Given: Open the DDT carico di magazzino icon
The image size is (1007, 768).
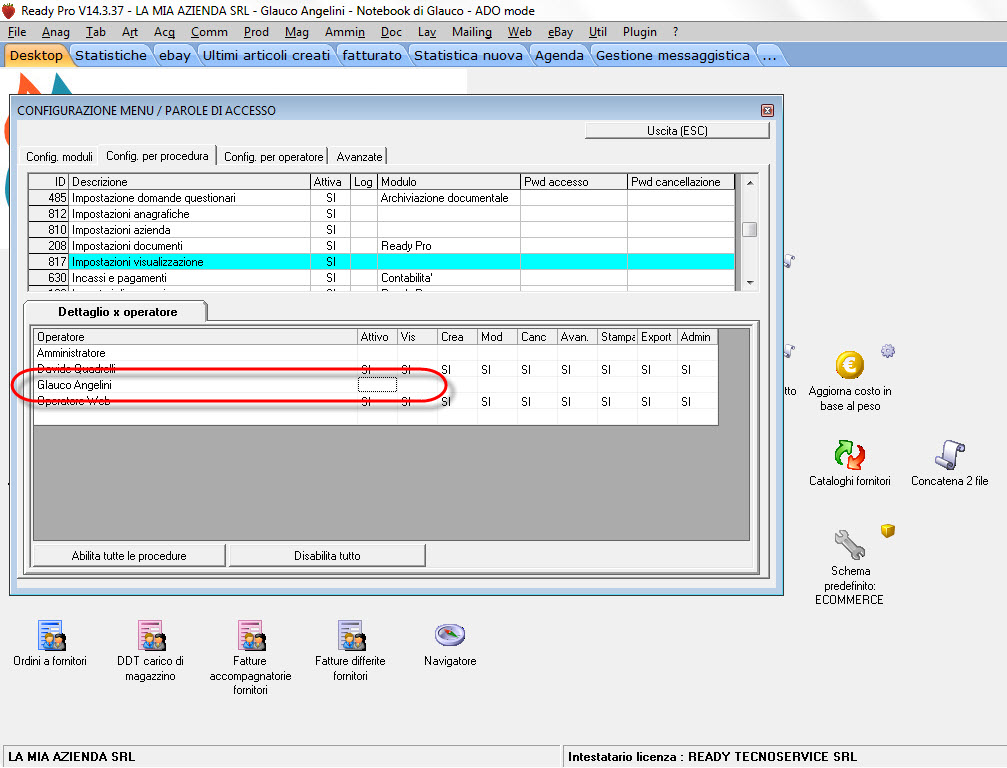Looking at the screenshot, I should tap(151, 636).
